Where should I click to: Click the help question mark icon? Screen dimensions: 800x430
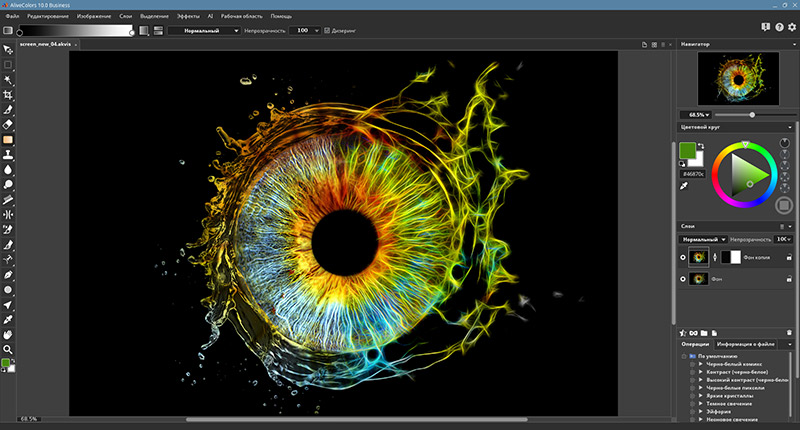pyautogui.click(x=778, y=27)
